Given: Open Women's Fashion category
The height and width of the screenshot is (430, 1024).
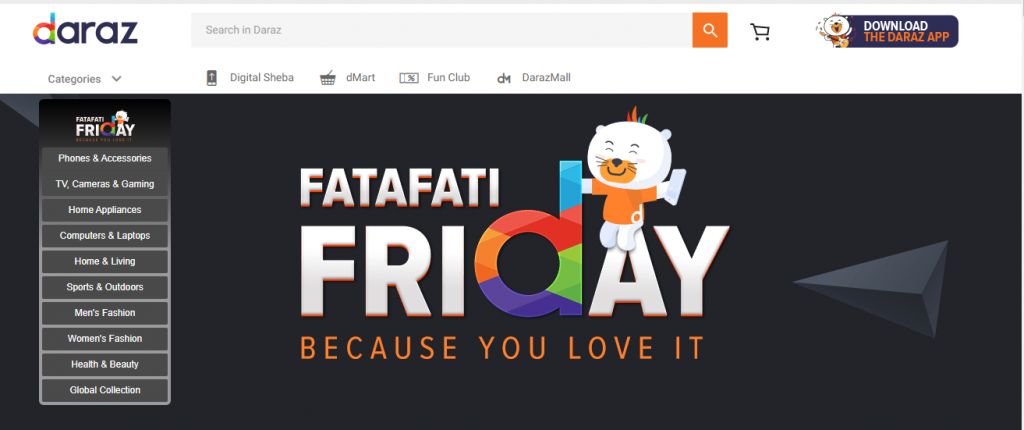Looking at the screenshot, I should click(104, 339).
